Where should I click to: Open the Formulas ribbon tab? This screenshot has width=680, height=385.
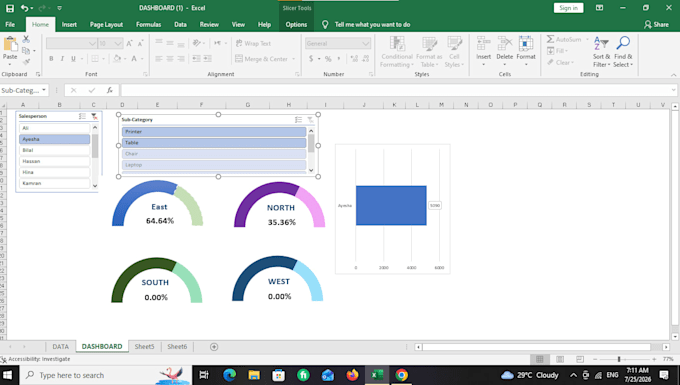pyautogui.click(x=148, y=24)
